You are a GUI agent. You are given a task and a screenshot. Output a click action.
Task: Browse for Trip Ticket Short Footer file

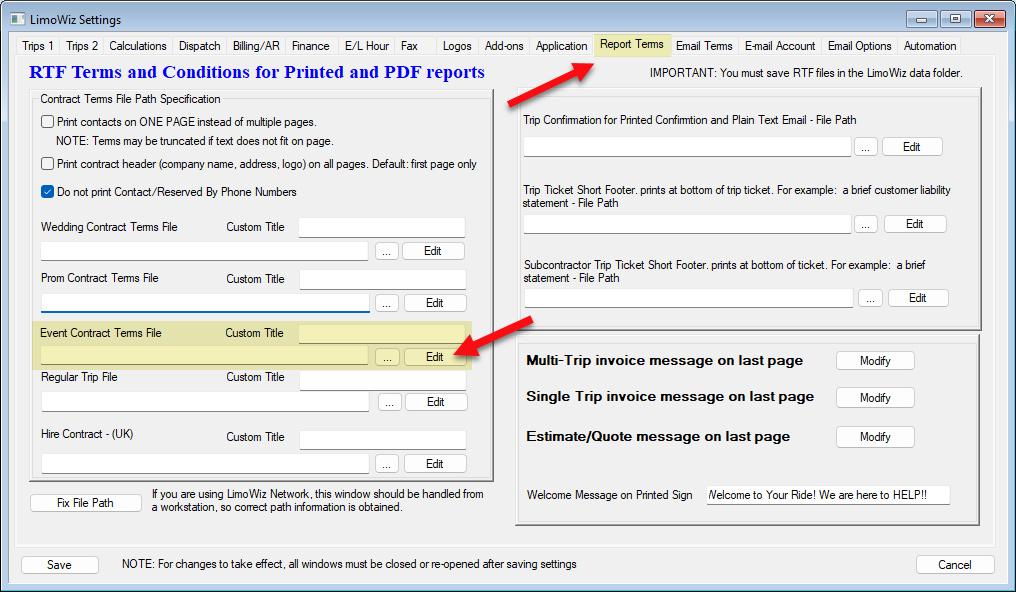866,224
